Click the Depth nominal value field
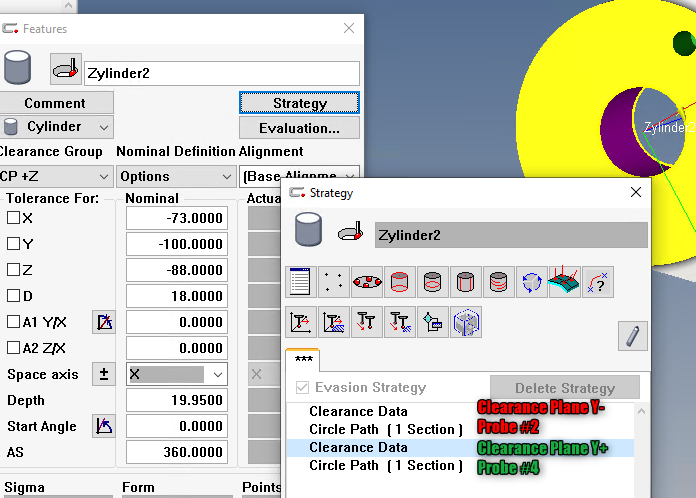 point(177,400)
